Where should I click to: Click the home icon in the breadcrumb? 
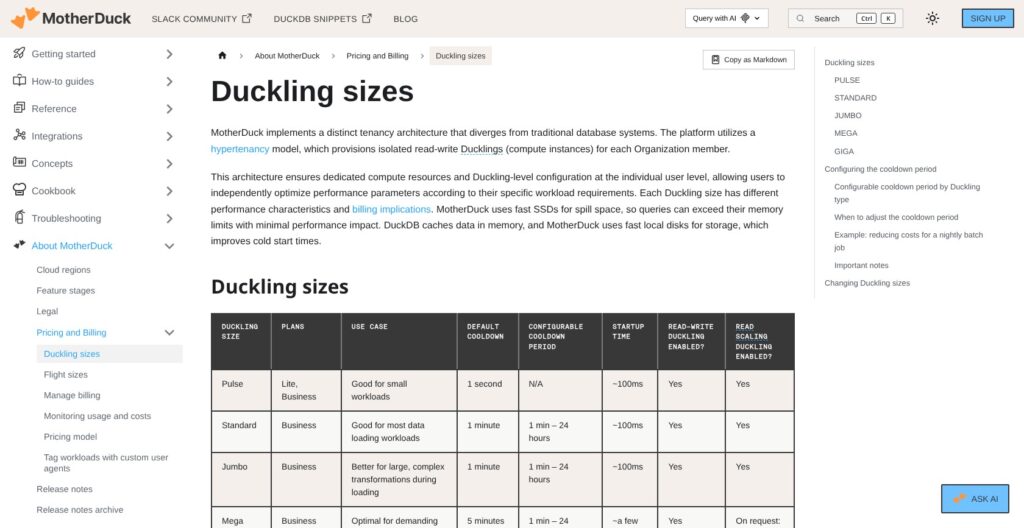(x=222, y=56)
